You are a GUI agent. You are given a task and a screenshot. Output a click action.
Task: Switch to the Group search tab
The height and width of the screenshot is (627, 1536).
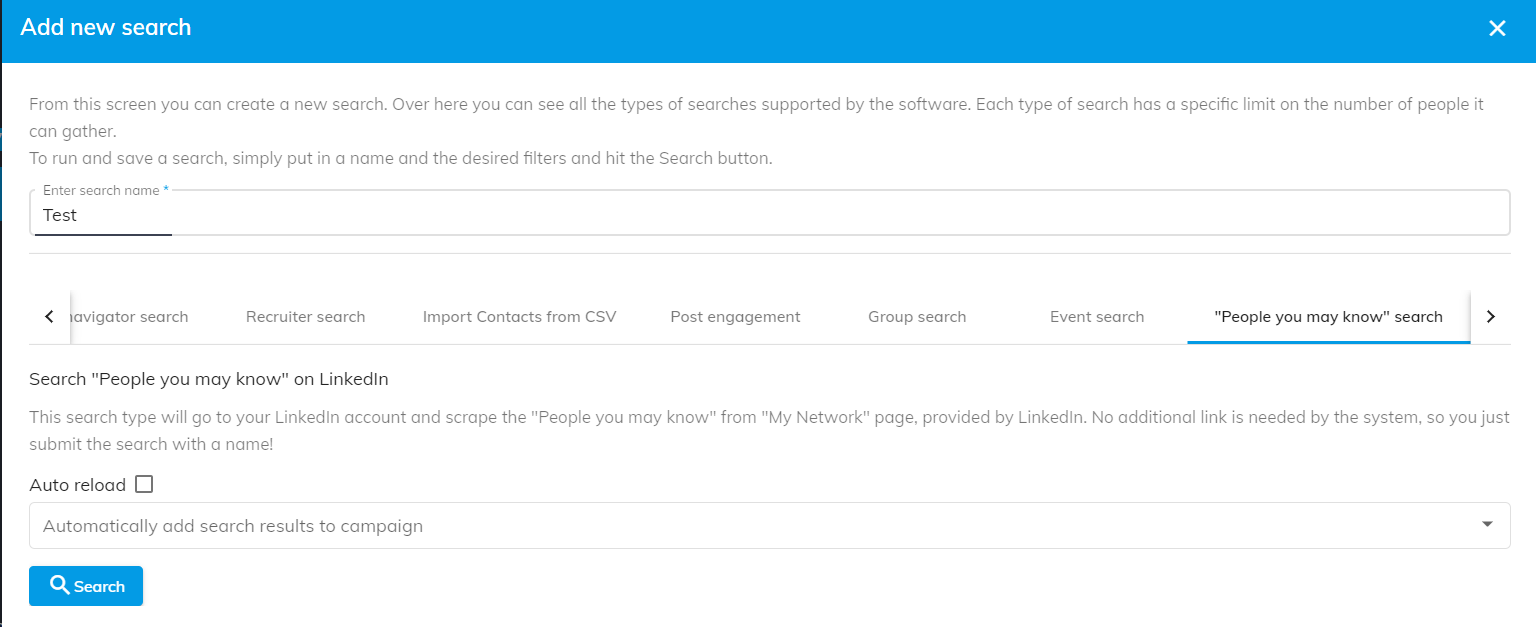(x=917, y=317)
